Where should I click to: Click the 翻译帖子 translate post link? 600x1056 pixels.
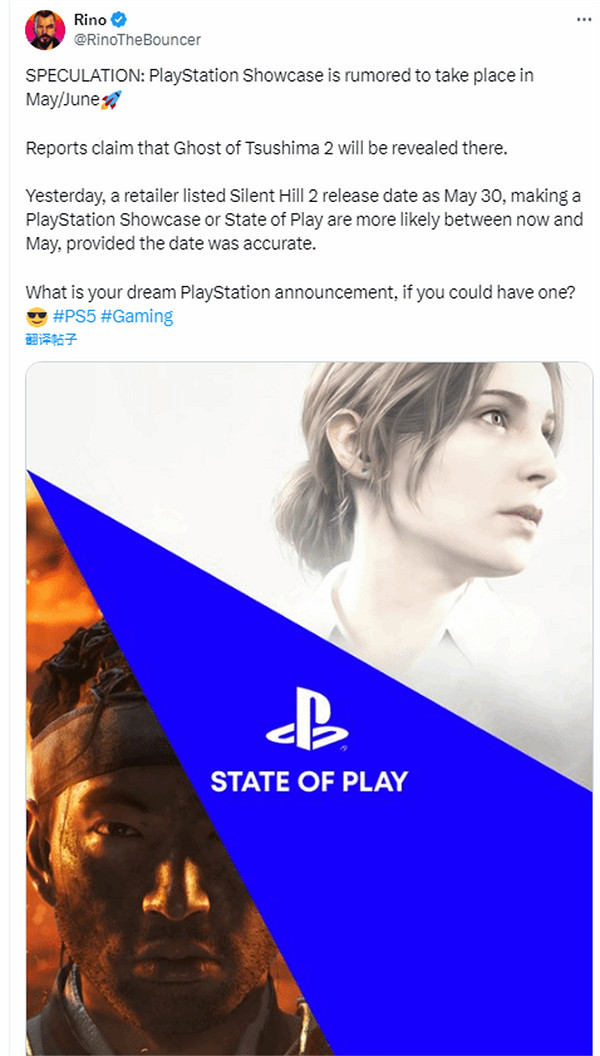click(x=51, y=339)
